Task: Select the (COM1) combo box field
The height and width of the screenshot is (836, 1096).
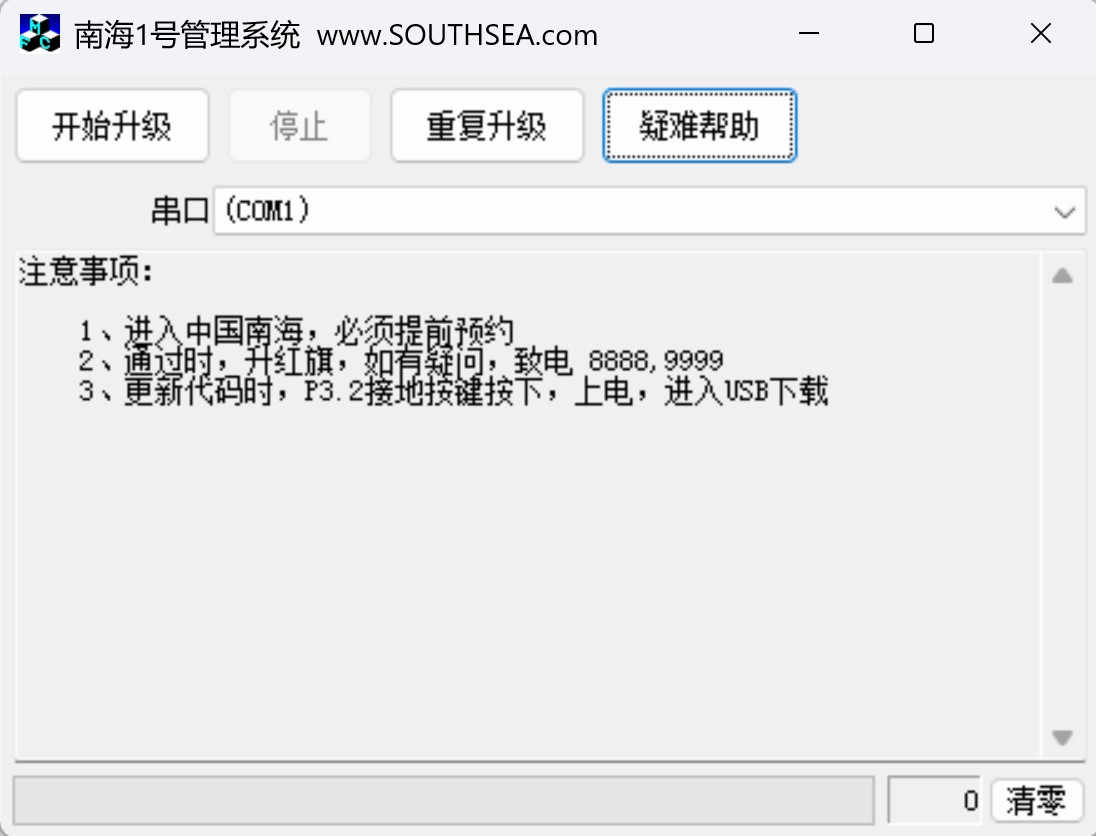Action: point(649,210)
